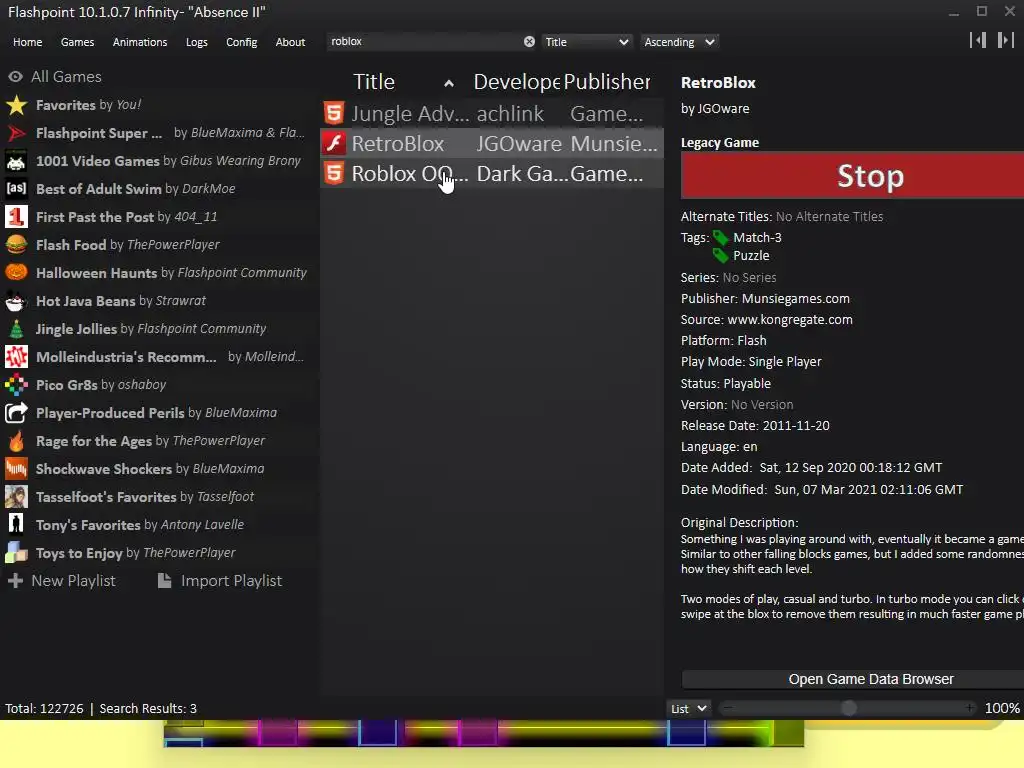This screenshot has height=768, width=1024.
Task: Click the Search Results: 3 status text
Action: pos(148,709)
